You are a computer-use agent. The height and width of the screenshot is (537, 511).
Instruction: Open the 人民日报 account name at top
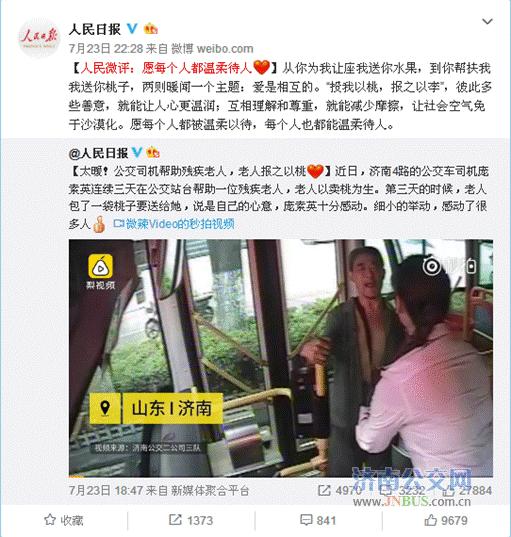[95, 29]
